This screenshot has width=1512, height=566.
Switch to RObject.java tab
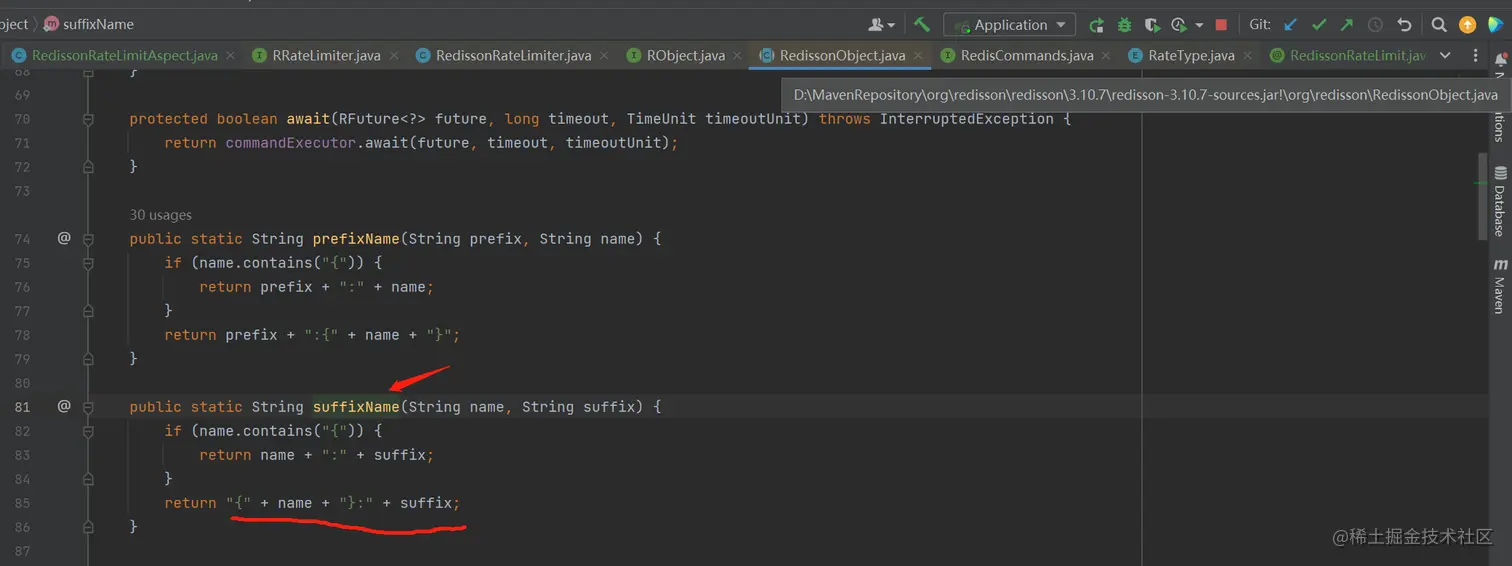pyautogui.click(x=685, y=56)
